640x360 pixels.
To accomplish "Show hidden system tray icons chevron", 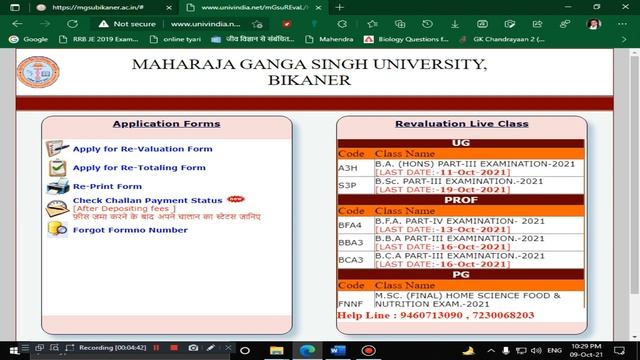I will tap(491, 351).
